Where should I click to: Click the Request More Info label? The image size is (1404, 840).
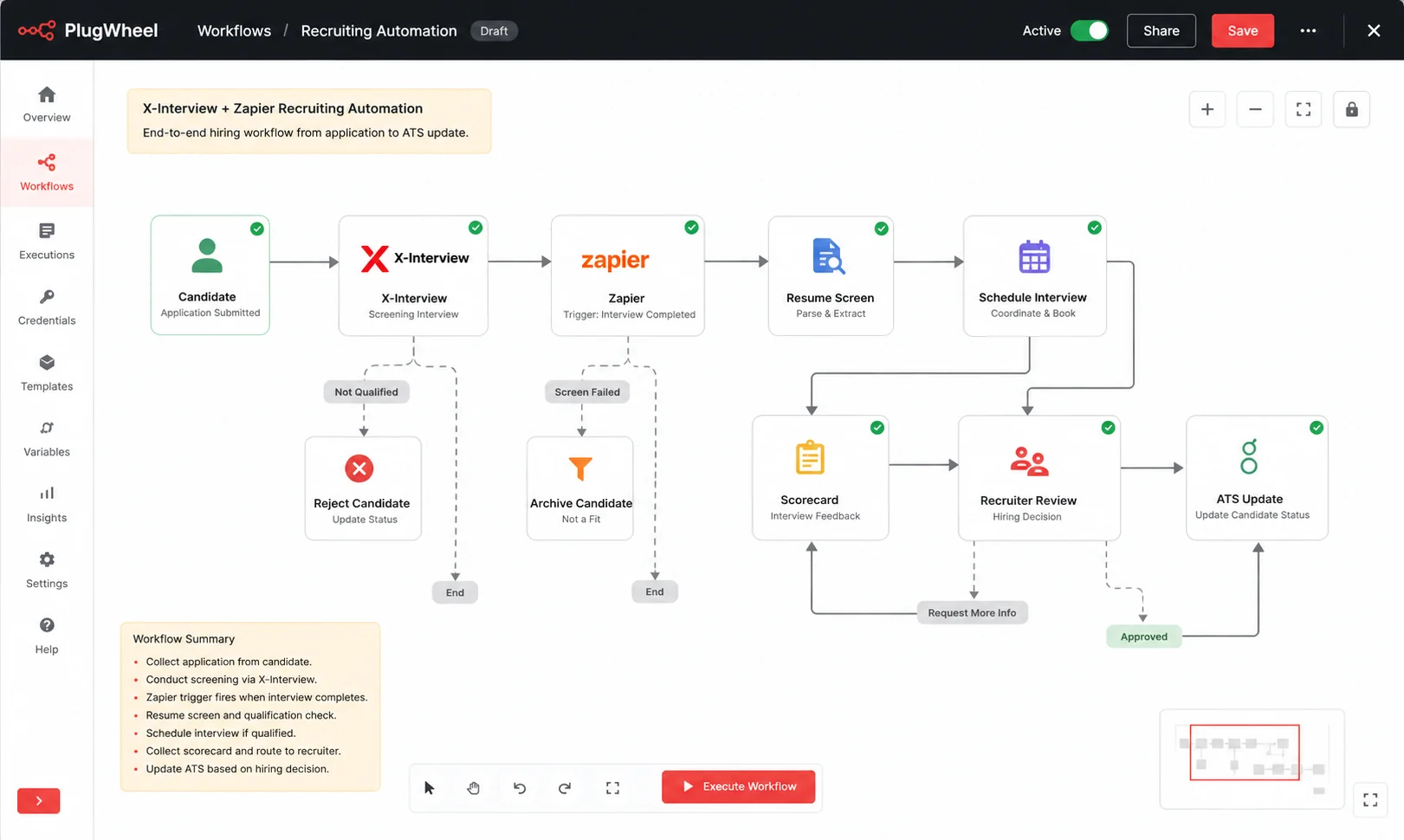(x=972, y=613)
